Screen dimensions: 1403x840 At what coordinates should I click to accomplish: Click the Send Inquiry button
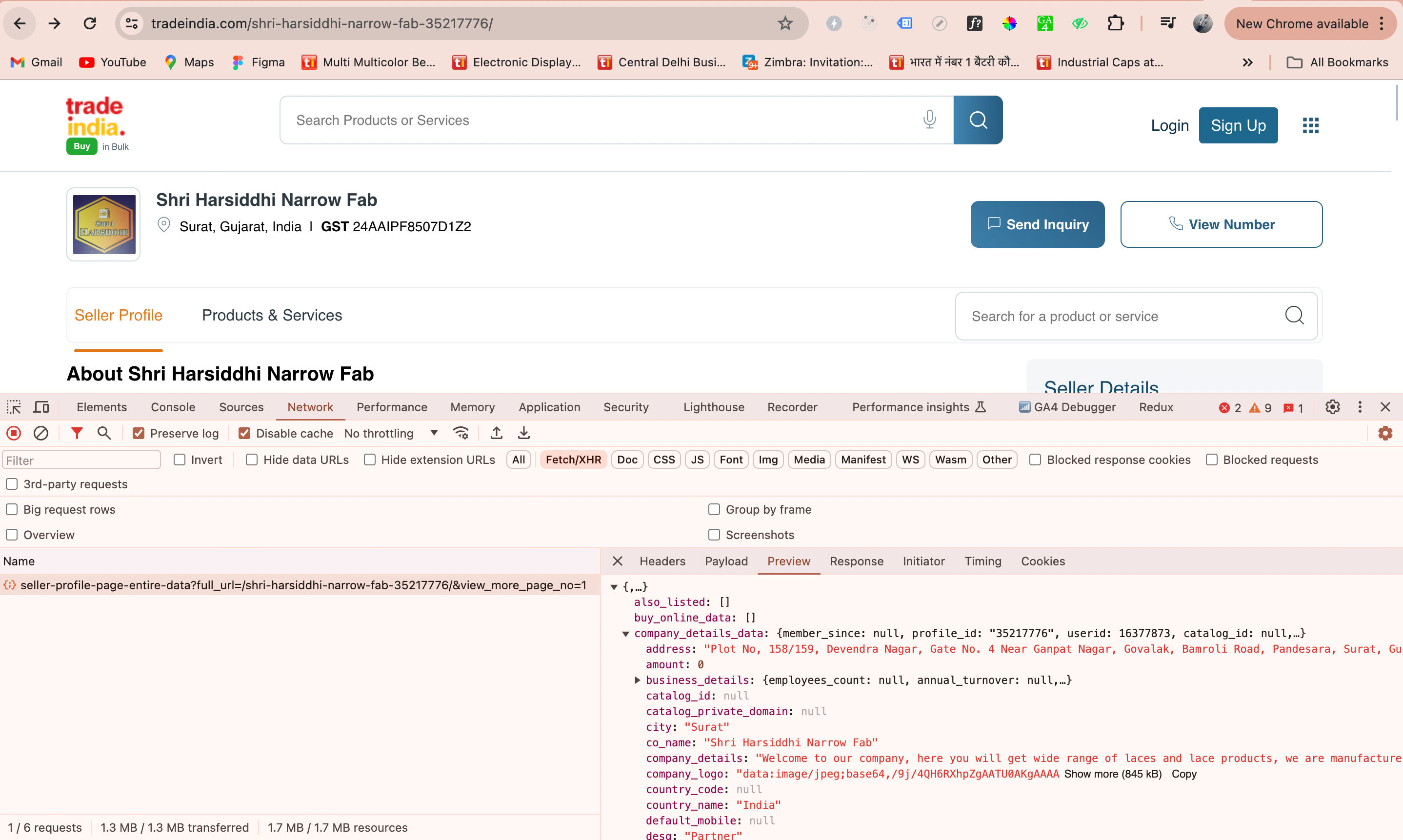pos(1037,224)
